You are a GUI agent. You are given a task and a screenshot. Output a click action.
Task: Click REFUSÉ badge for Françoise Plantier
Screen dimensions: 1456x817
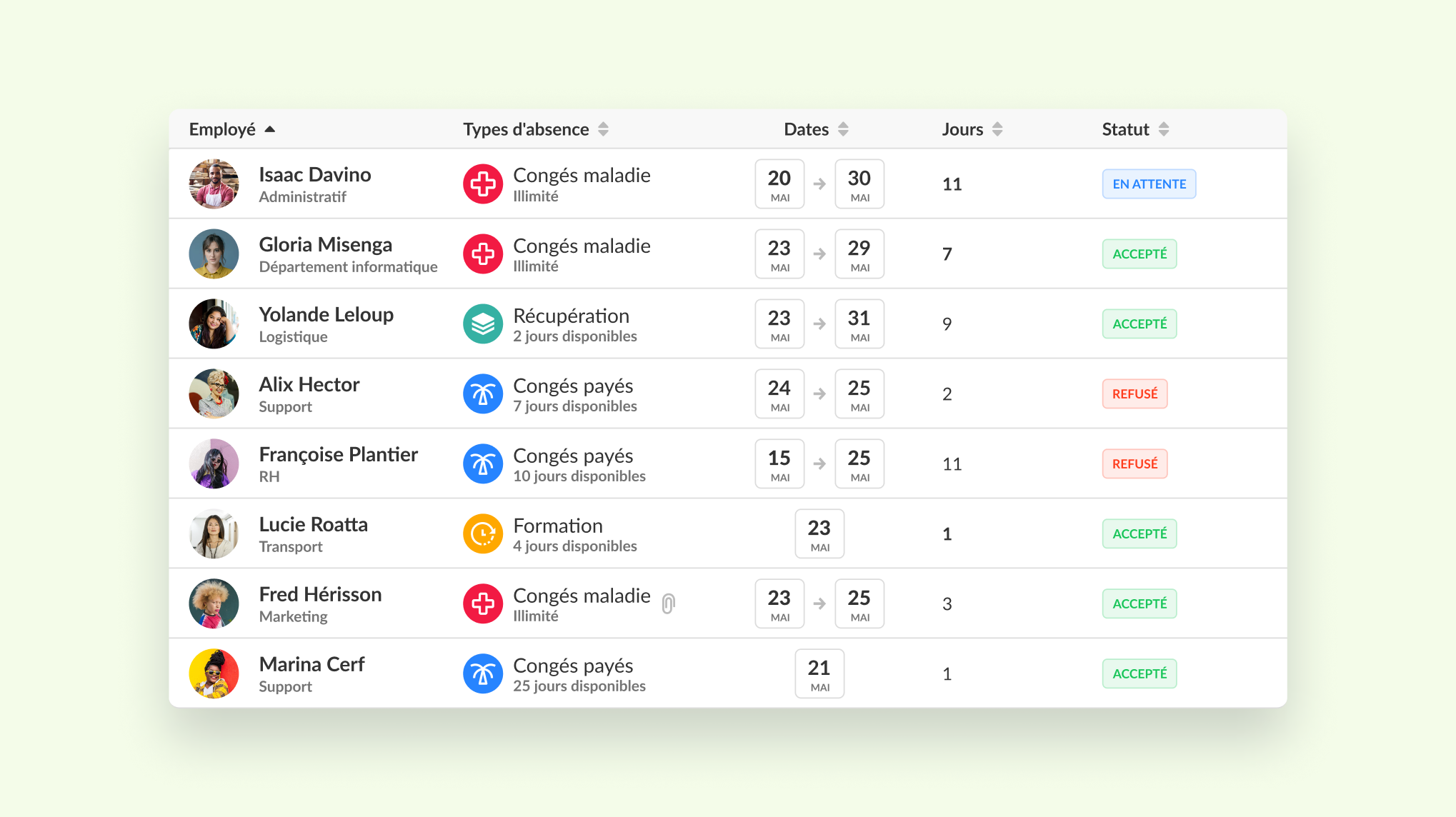click(x=1135, y=464)
